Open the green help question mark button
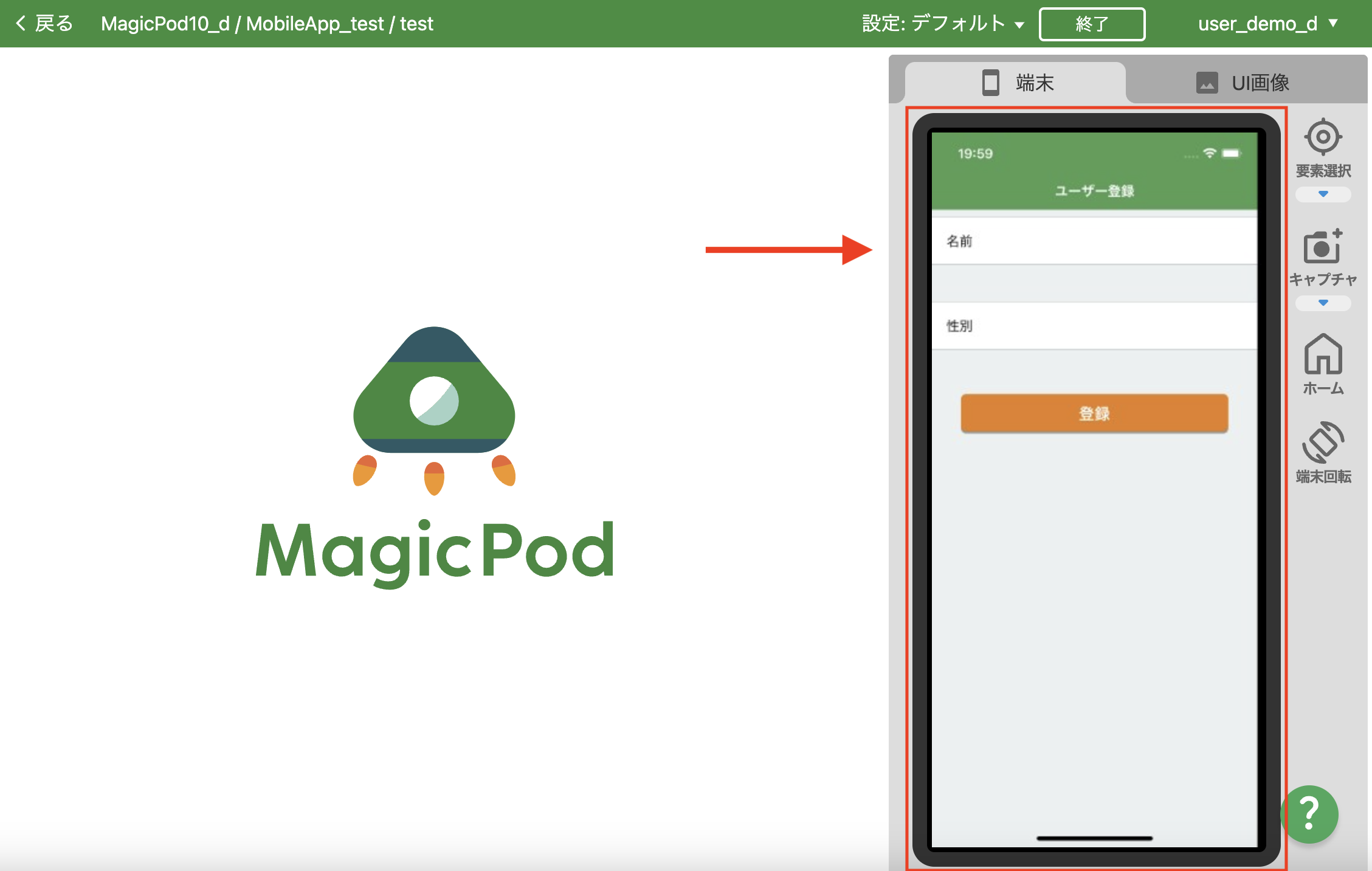This screenshot has height=871, width=1372. tap(1309, 814)
